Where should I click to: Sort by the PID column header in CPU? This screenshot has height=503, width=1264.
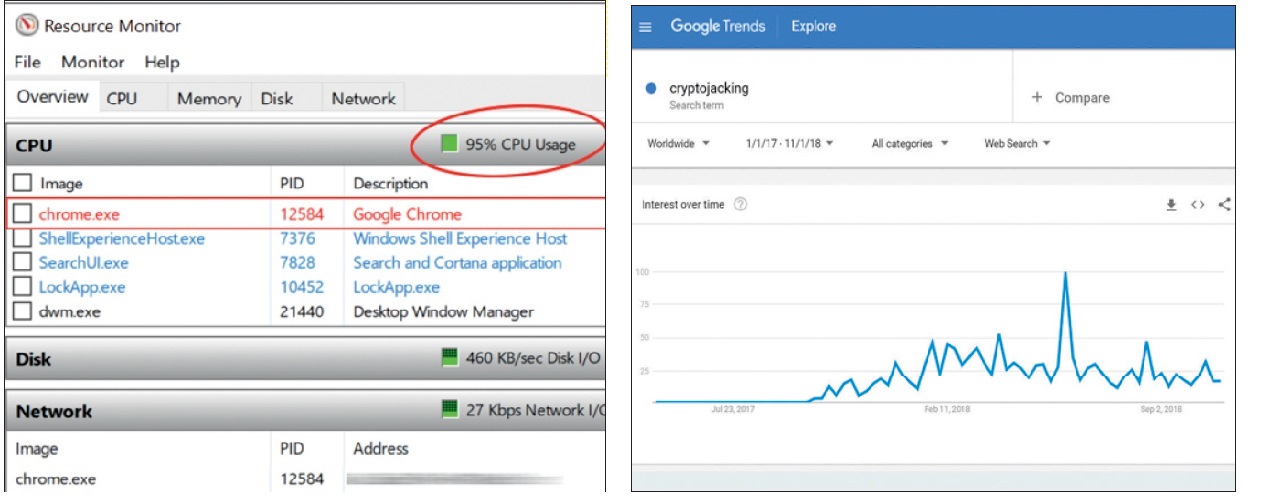click(x=292, y=183)
